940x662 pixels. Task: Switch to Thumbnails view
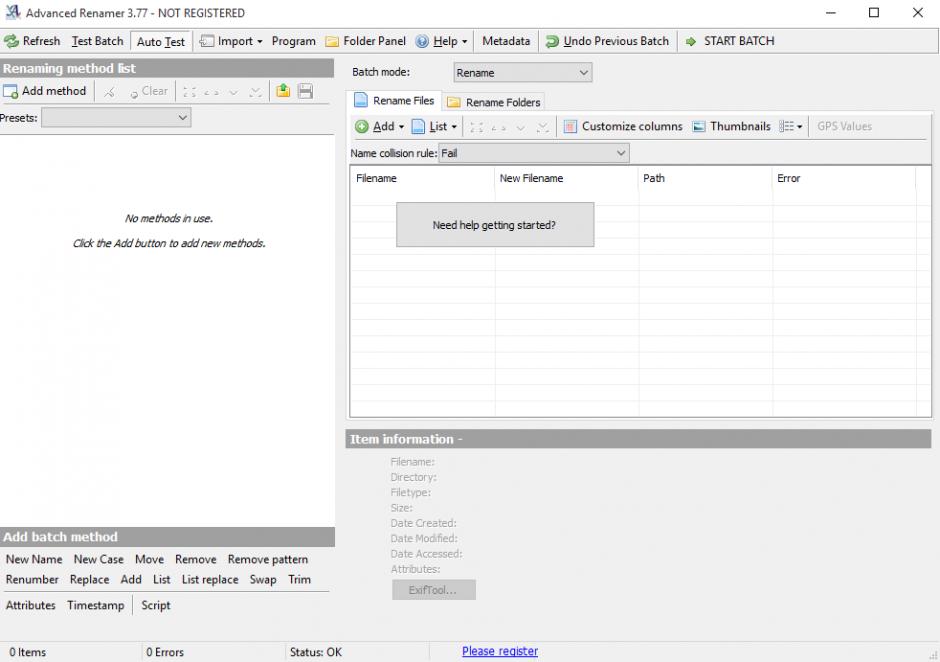click(x=731, y=127)
